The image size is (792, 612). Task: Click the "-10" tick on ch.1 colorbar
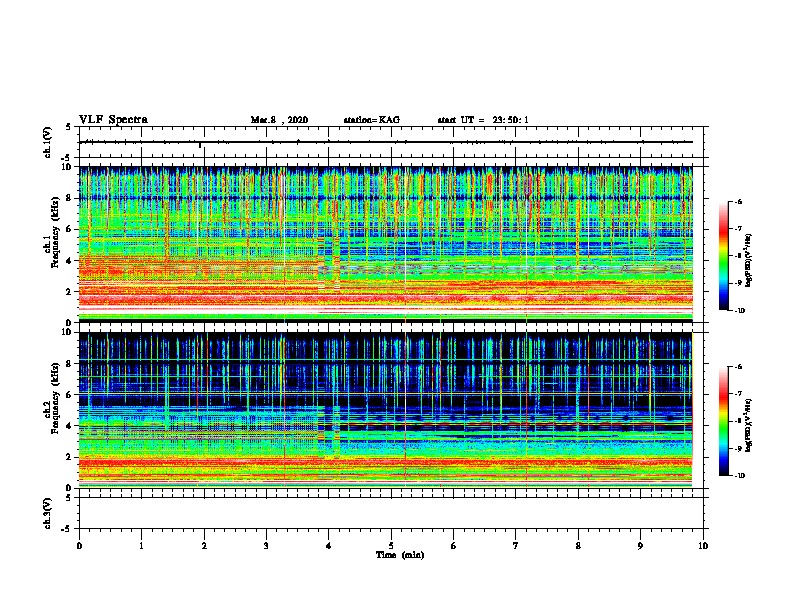739,311
